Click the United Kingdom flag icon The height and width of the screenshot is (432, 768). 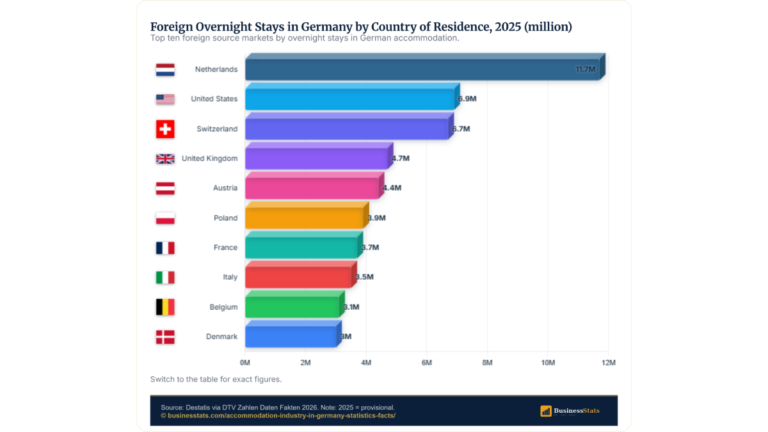pos(165,159)
